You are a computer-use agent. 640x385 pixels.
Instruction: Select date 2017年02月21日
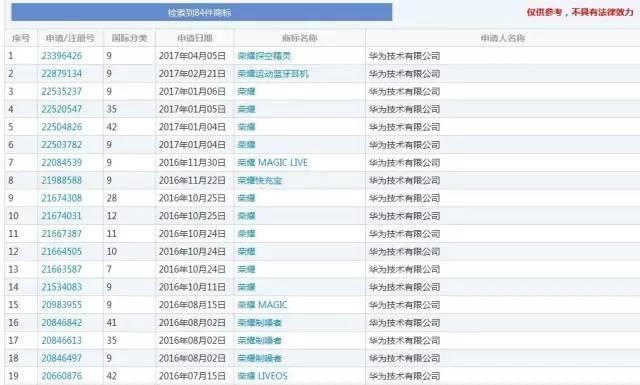[192, 74]
